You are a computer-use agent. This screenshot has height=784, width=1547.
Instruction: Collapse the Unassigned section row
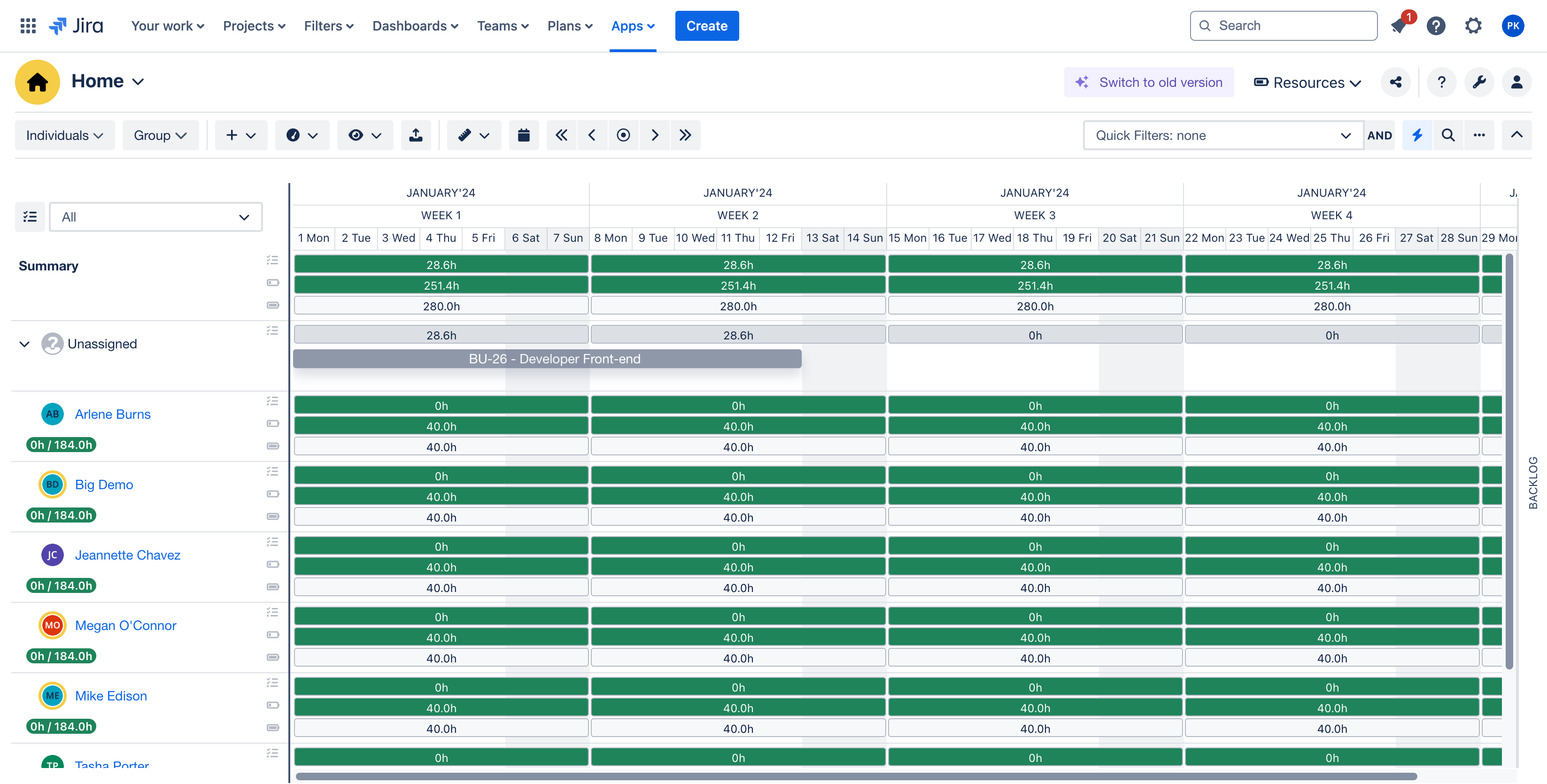tap(23, 343)
